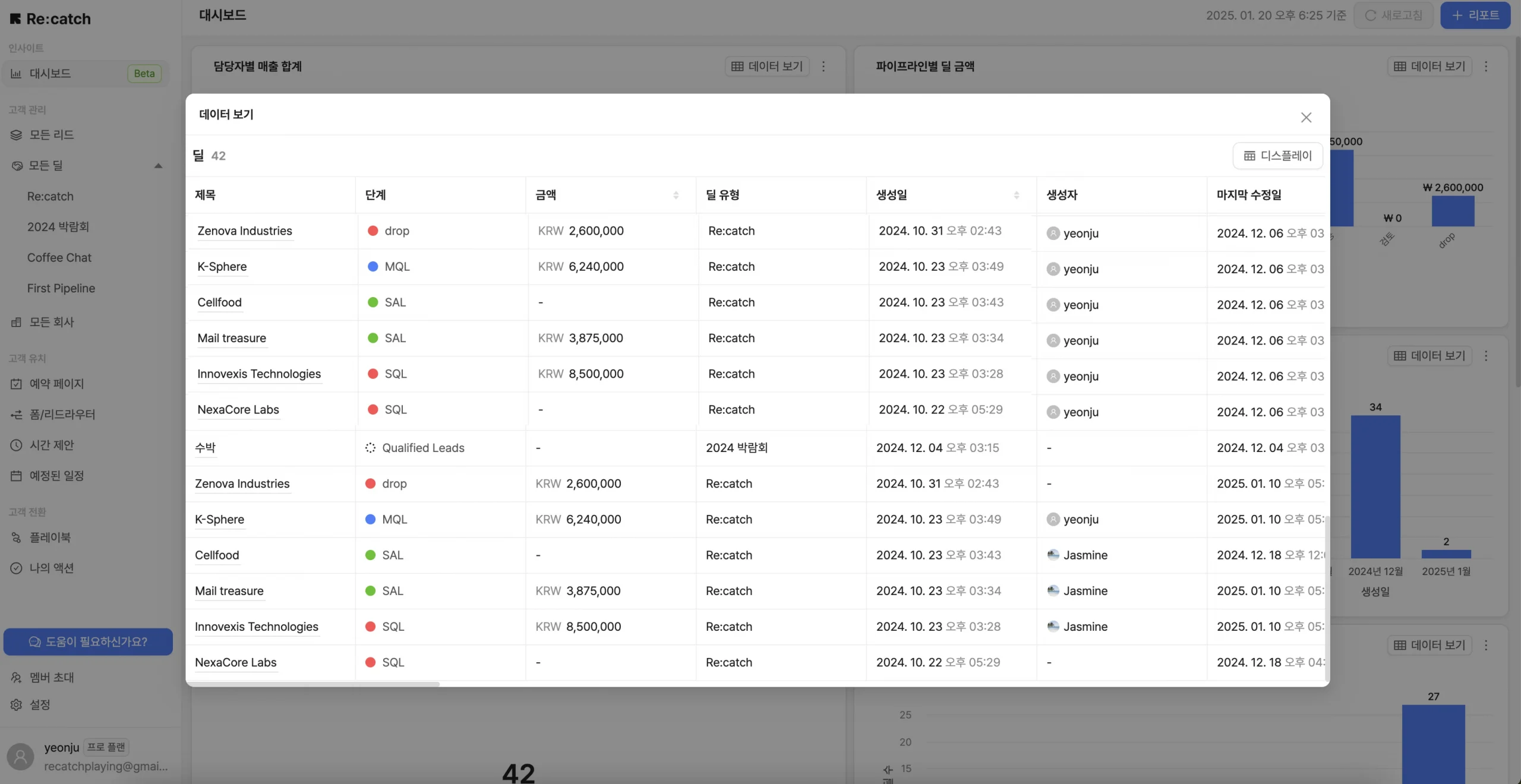Click the Beta badge next to 대시보드

pyautogui.click(x=144, y=74)
